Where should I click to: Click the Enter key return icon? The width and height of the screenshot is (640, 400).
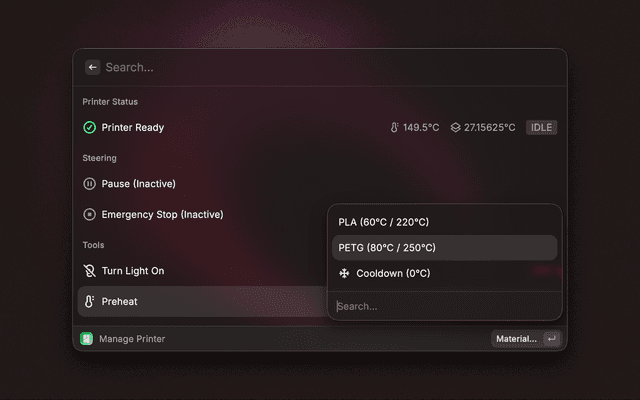tap(552, 339)
